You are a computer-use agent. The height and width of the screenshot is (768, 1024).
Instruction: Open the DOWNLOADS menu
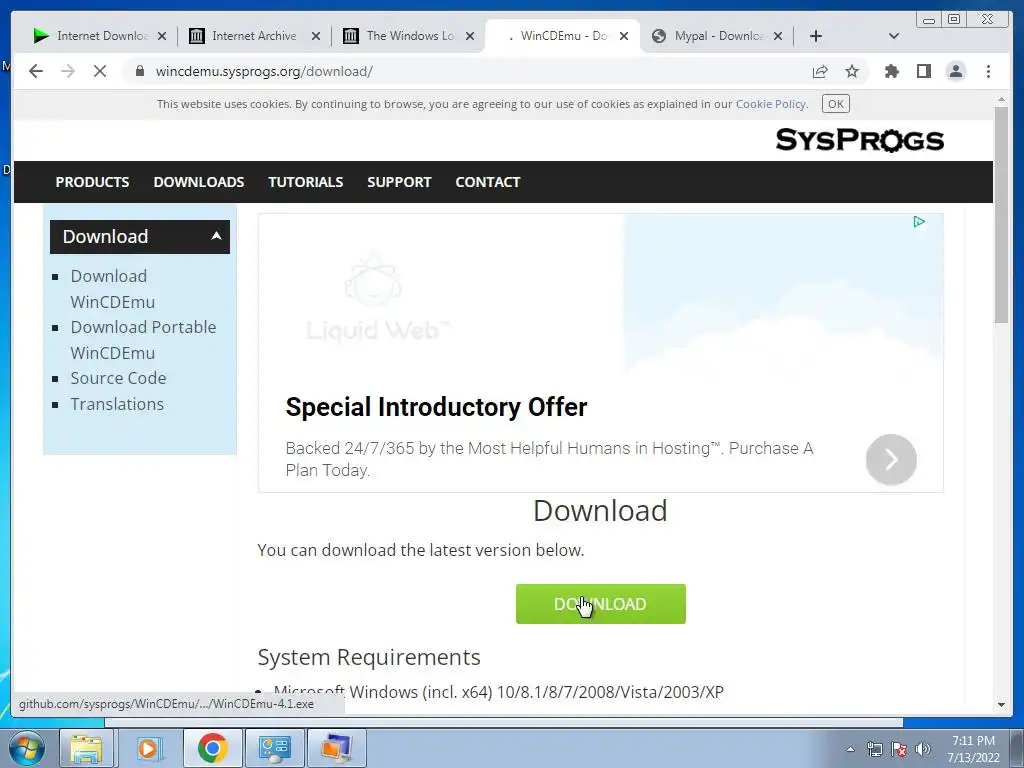[x=199, y=182]
